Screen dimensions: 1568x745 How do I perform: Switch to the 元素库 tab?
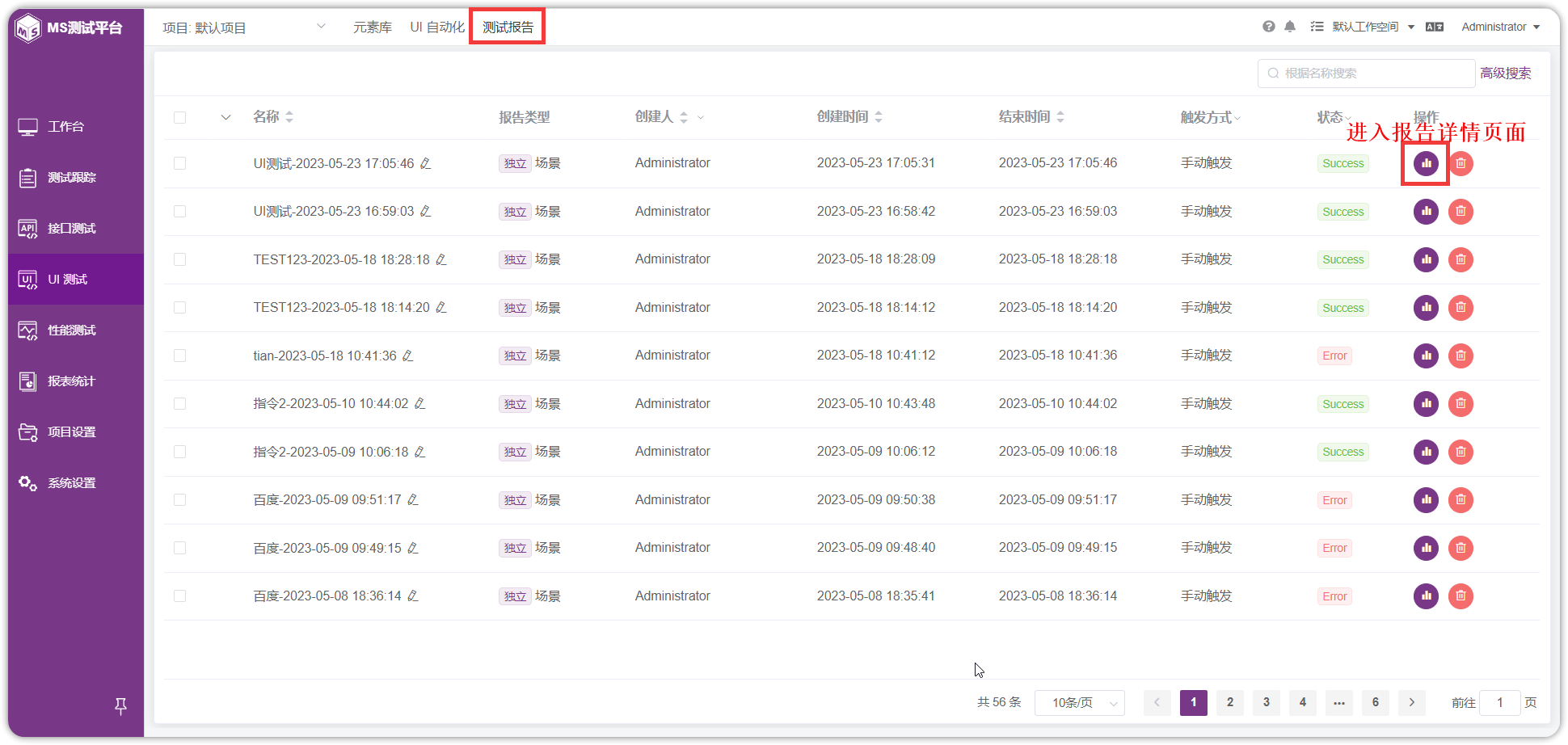tap(373, 26)
